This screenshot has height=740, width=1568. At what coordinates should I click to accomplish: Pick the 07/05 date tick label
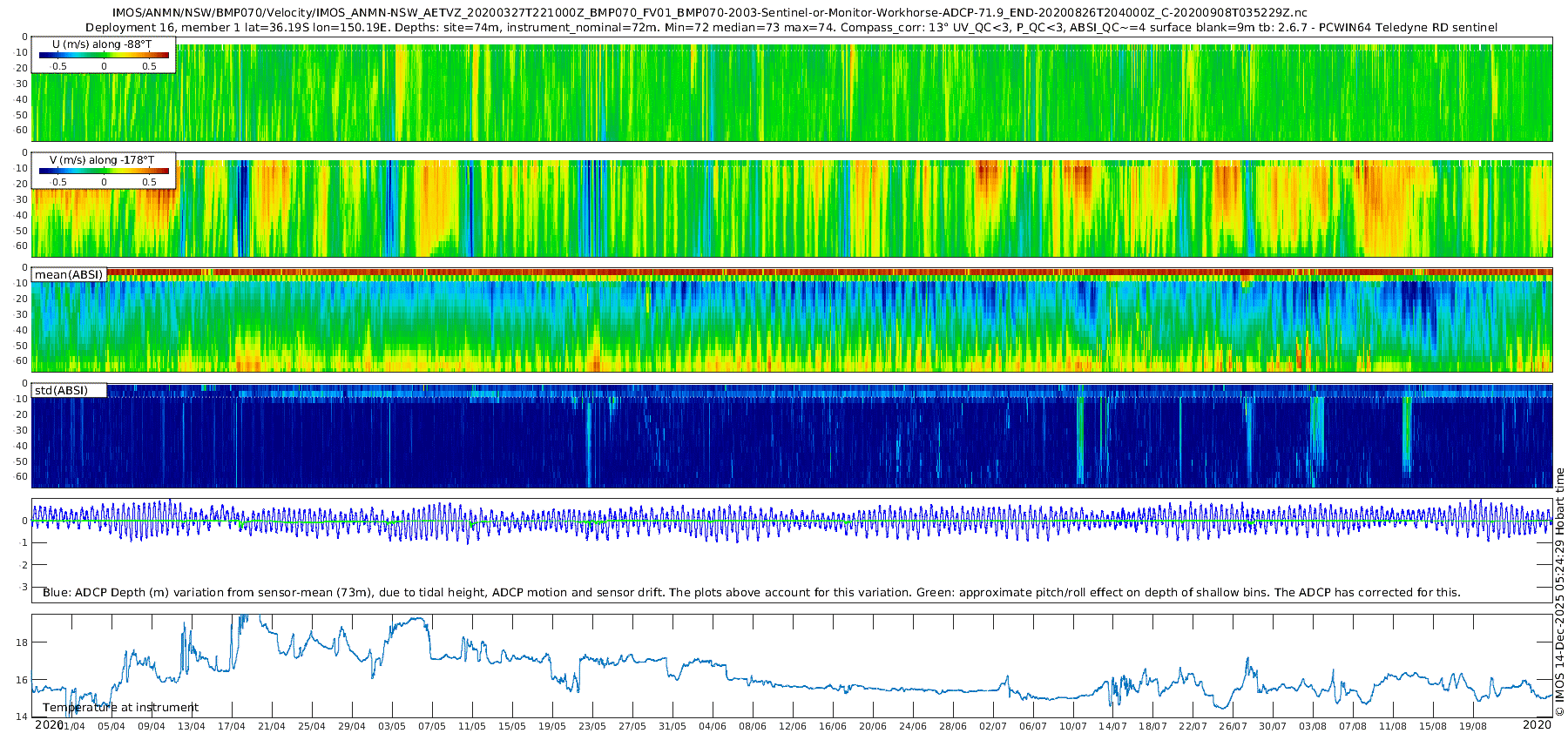pyautogui.click(x=431, y=726)
